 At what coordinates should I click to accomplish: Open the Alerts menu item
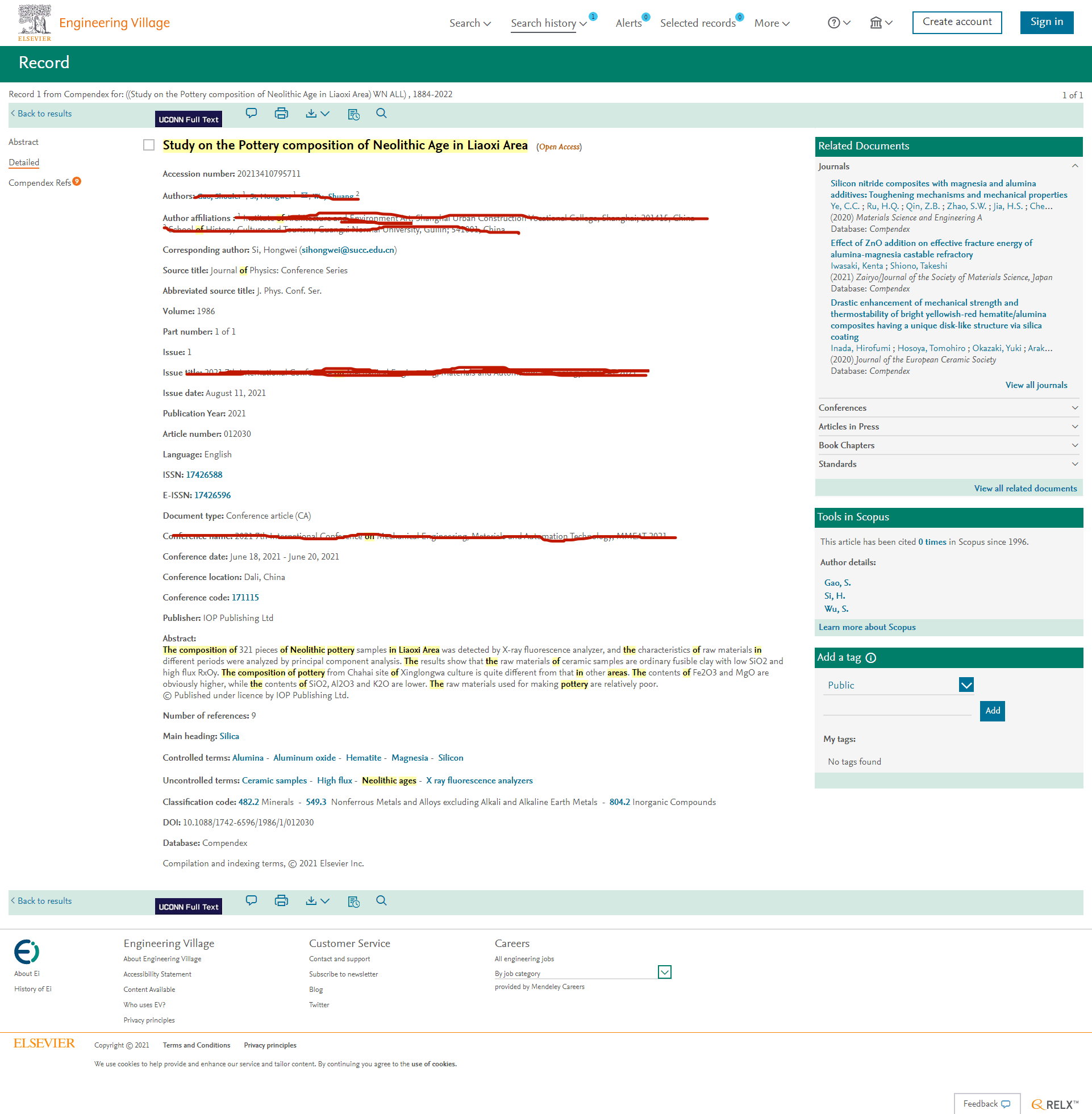point(628,23)
